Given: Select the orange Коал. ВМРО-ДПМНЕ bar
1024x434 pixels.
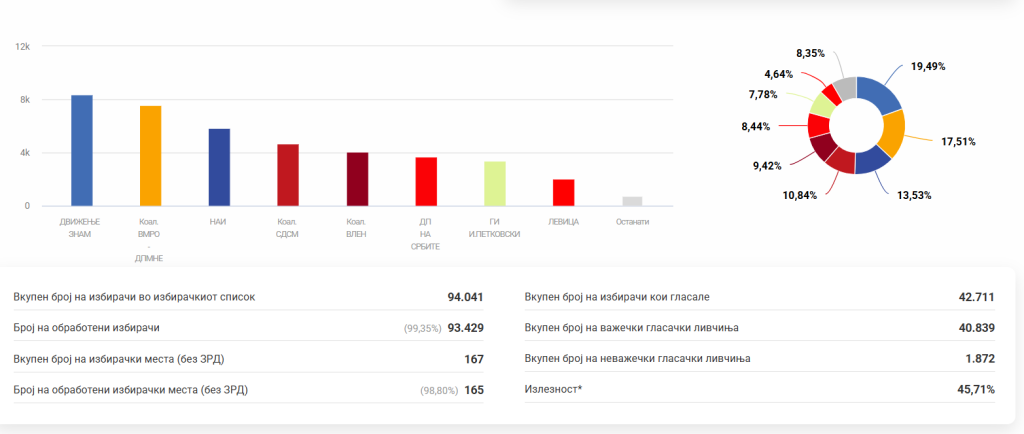Looking at the screenshot, I should click(x=150, y=156).
